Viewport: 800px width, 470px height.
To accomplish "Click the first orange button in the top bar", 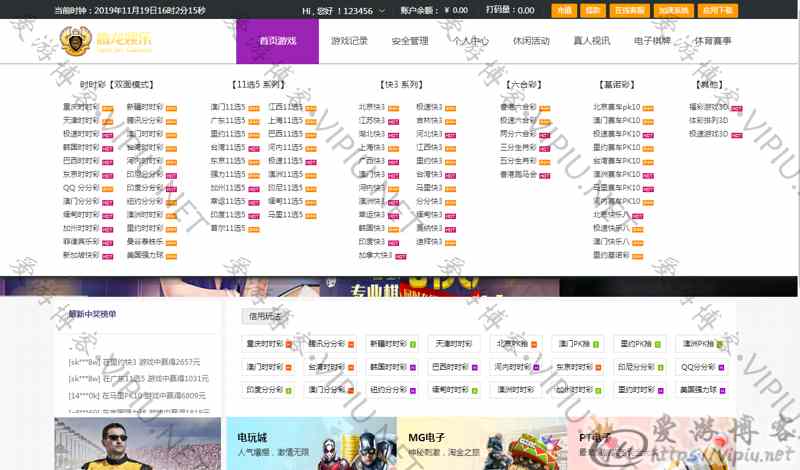I will tap(564, 10).
